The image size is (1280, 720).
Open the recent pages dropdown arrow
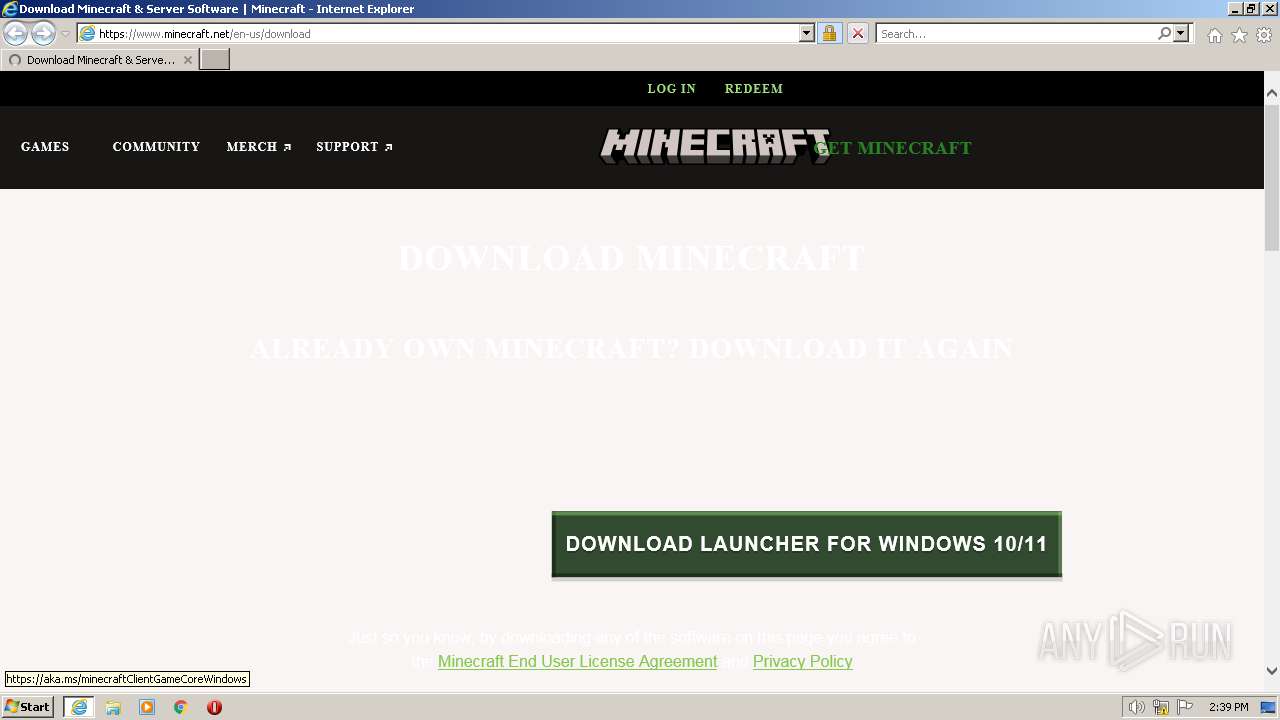pos(65,33)
